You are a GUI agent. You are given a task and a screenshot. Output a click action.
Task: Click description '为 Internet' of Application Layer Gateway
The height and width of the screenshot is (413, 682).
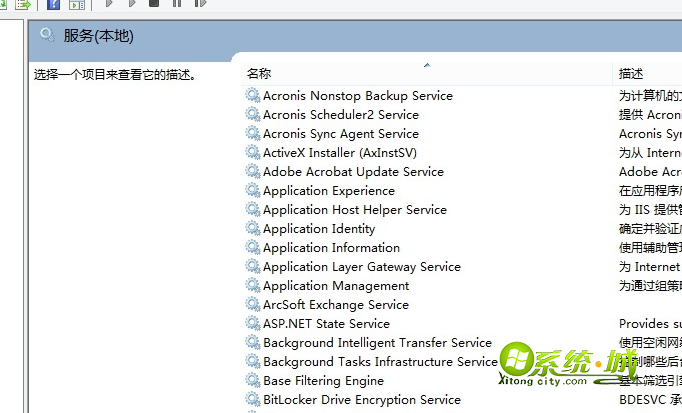[x=650, y=267]
